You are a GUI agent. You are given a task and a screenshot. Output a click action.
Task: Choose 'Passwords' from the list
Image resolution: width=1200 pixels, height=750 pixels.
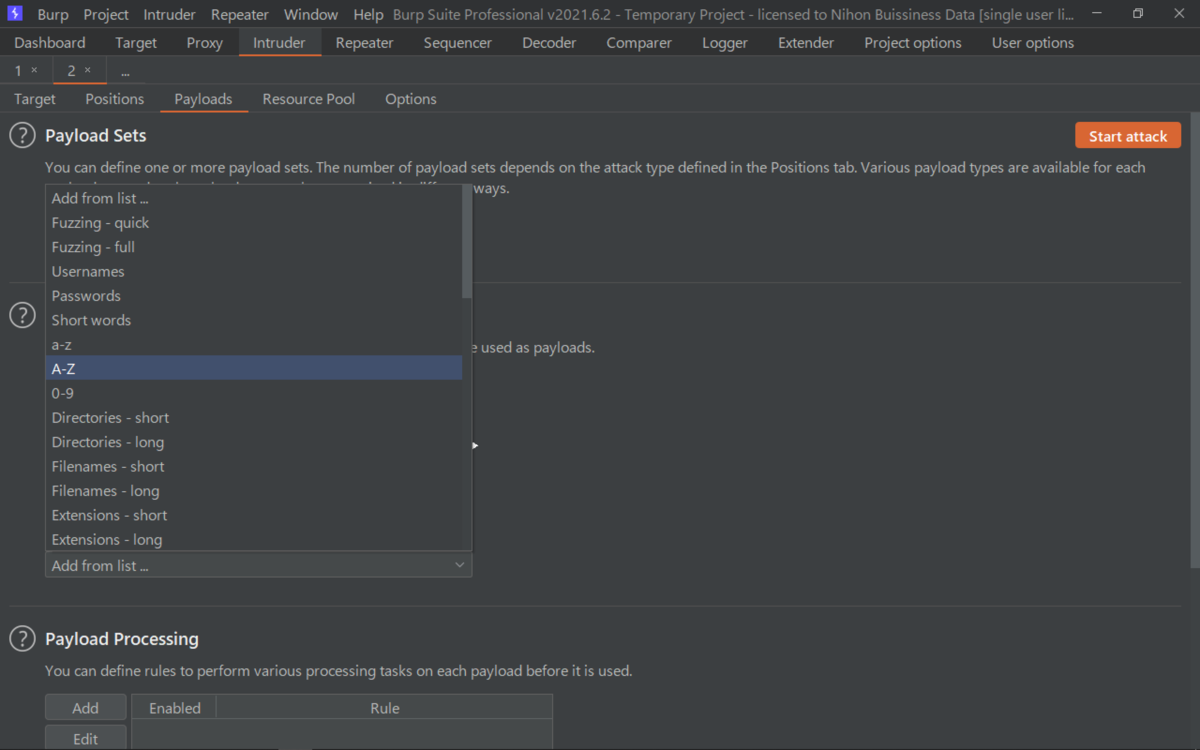[x=254, y=295]
